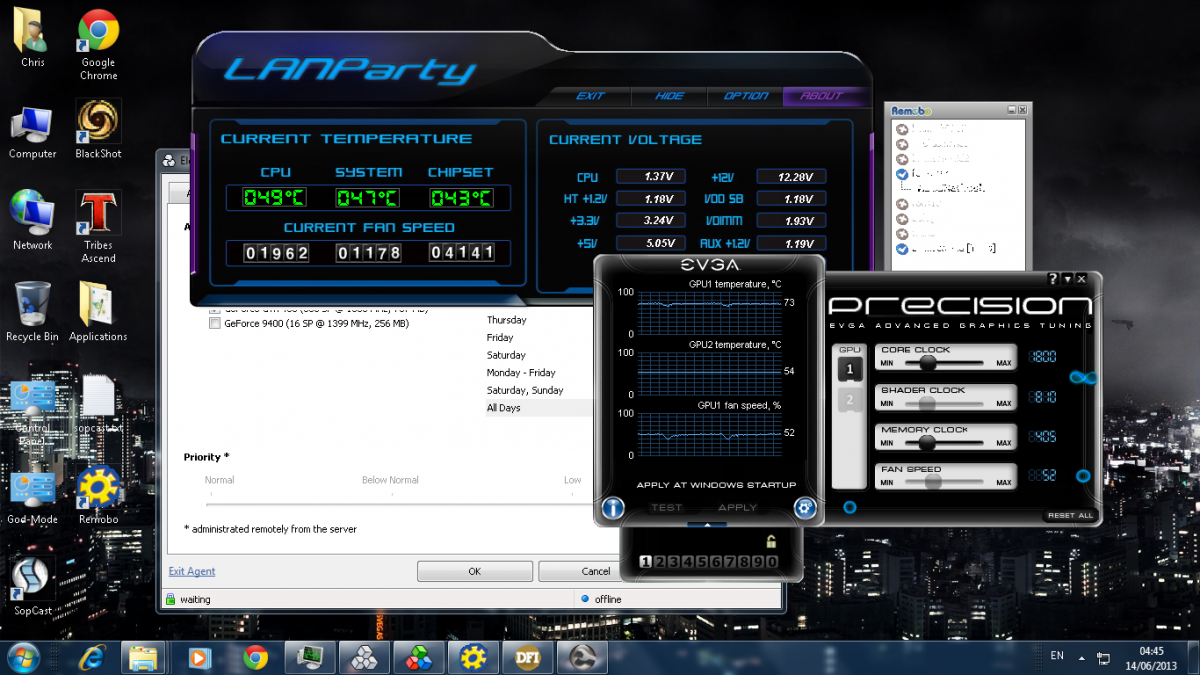Click the infinity sync icon in Precision
Screen dimensions: 1200x675
(x=1084, y=376)
